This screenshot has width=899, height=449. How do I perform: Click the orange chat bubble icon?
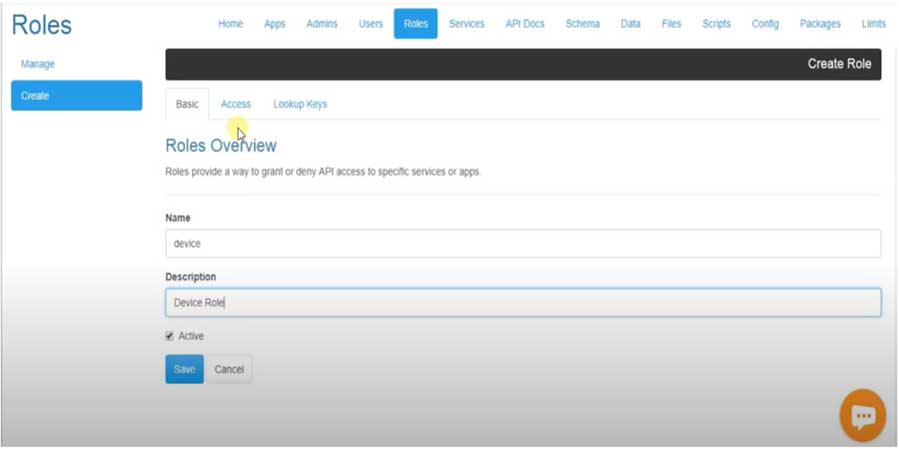point(862,415)
